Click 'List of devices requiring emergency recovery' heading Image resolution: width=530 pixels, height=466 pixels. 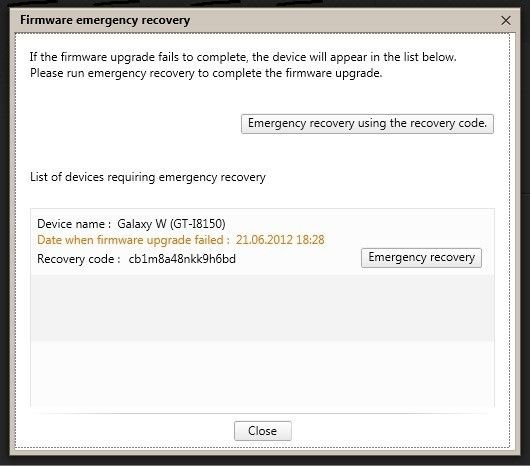(148, 177)
